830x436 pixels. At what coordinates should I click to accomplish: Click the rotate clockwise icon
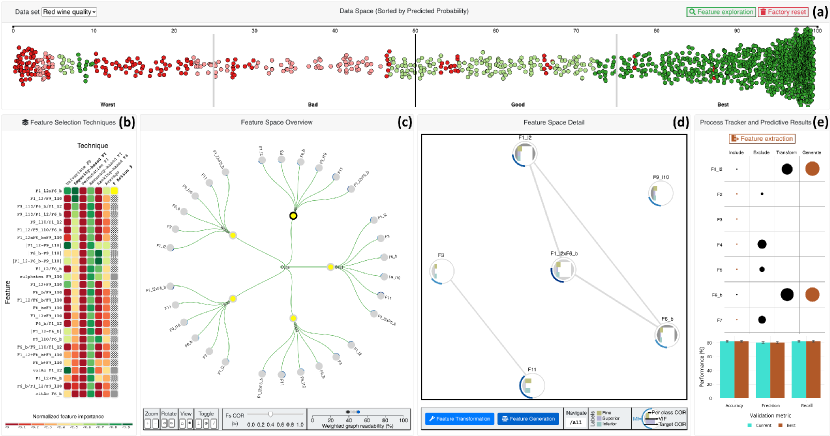172,424
